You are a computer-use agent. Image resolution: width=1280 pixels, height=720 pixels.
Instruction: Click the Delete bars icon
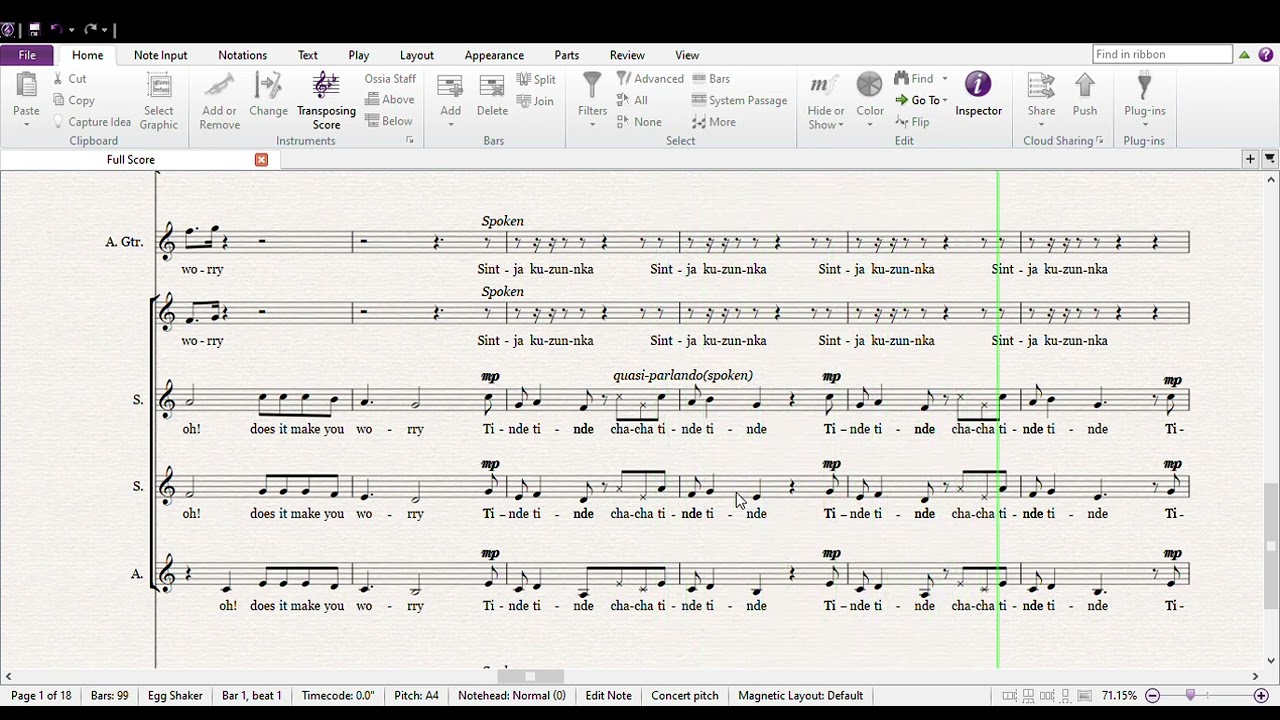pos(492,87)
